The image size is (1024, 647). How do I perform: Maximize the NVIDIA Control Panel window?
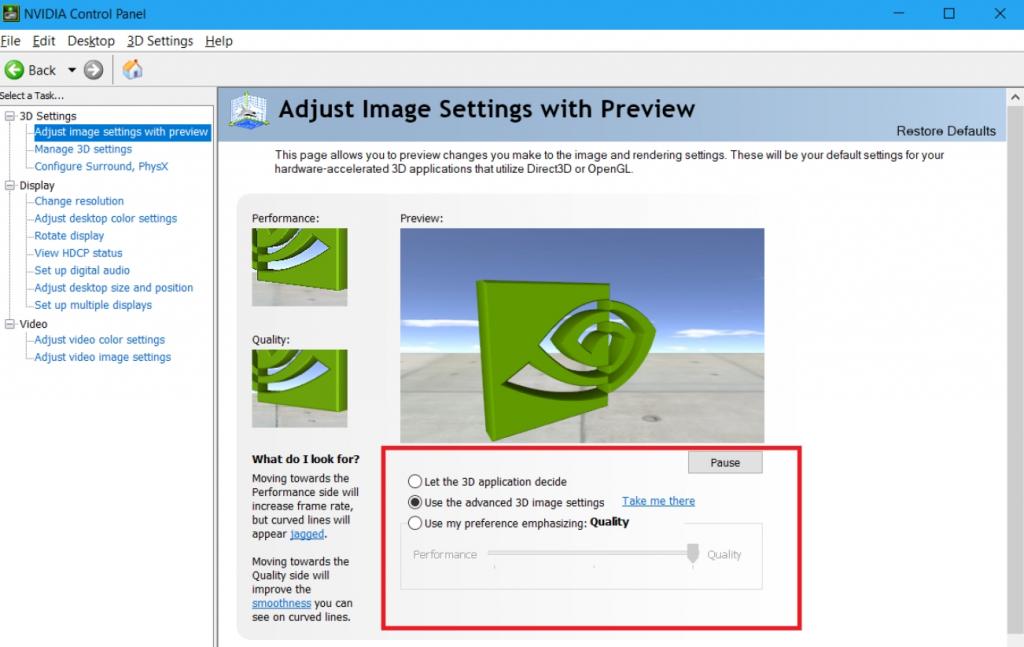point(949,13)
